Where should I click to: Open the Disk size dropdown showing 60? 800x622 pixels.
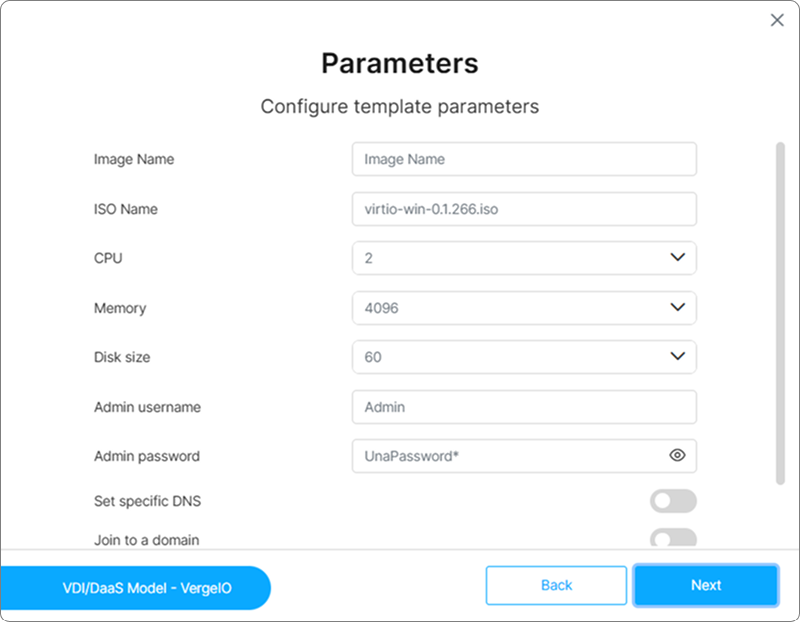click(x=510, y=357)
